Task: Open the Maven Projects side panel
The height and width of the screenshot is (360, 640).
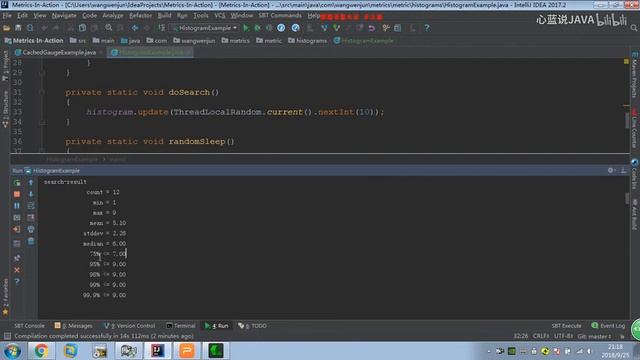Action: (x=634, y=76)
